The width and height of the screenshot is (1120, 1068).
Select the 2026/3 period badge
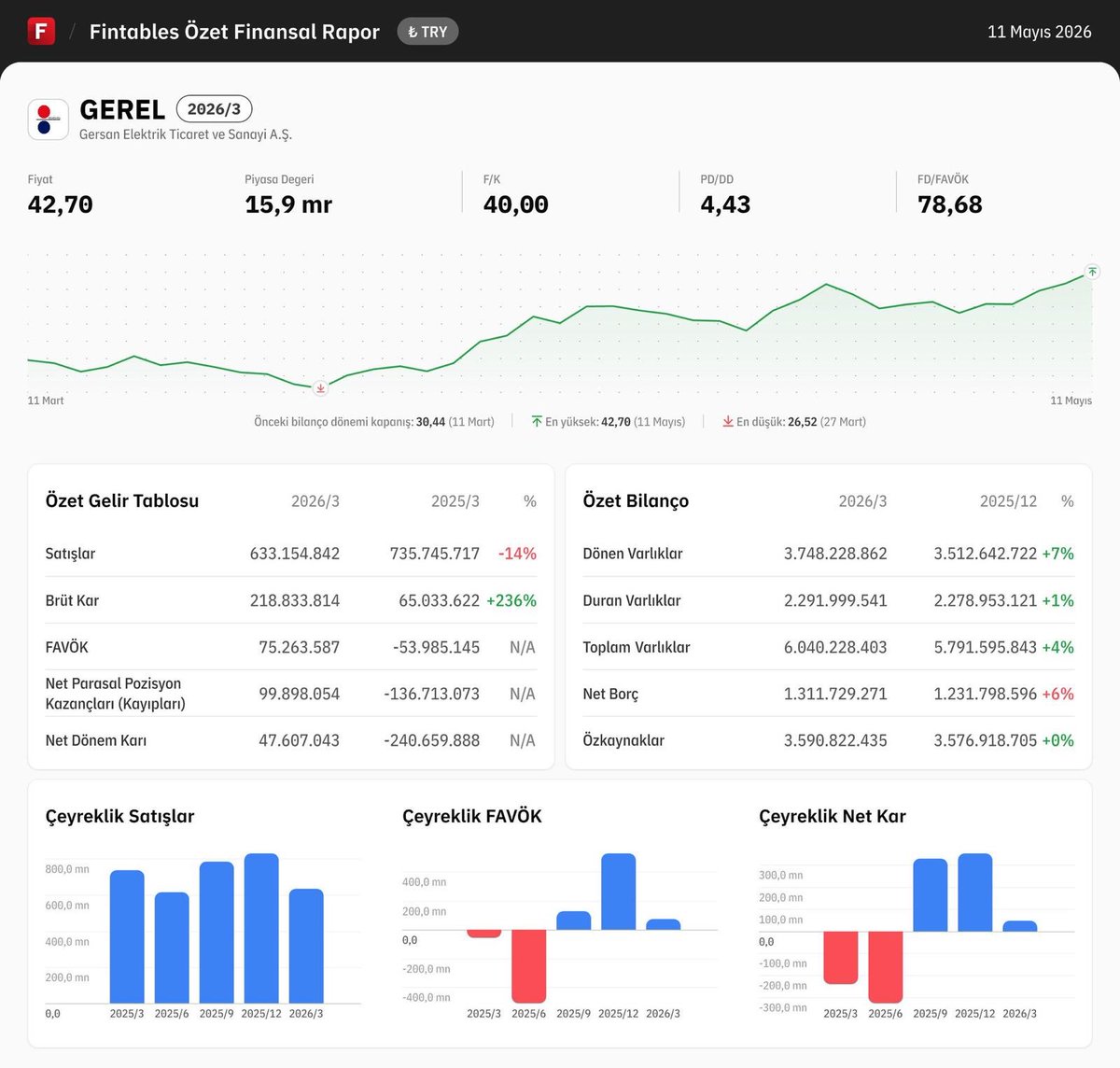214,109
